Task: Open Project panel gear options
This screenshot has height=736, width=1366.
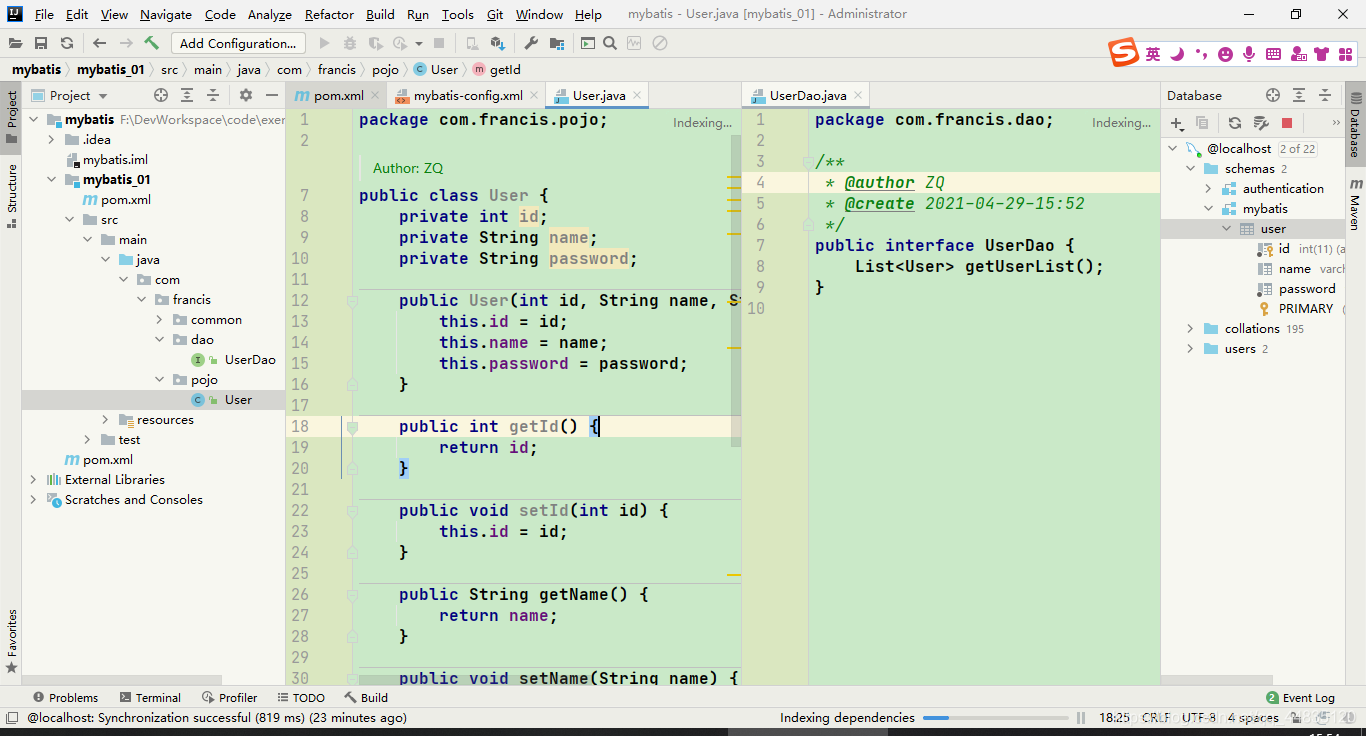Action: [x=246, y=95]
